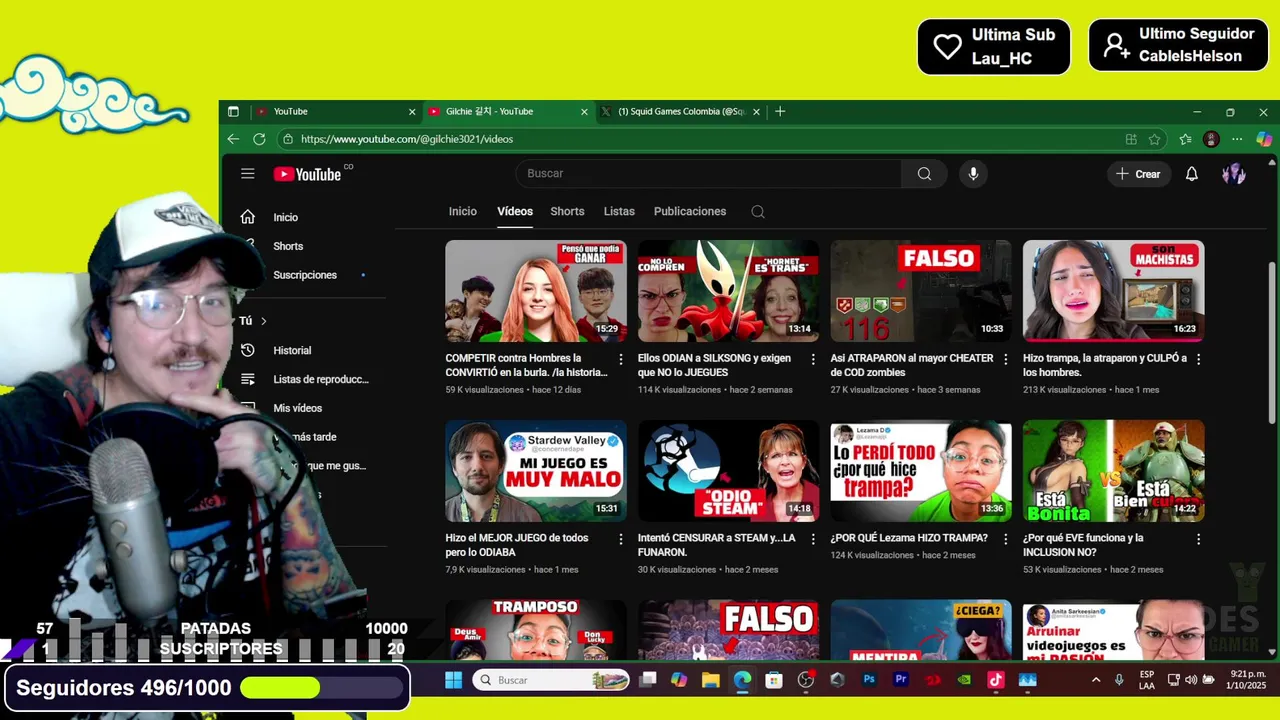Select the Vídeos channel tab
Image resolution: width=1280 pixels, height=720 pixels.
[x=515, y=211]
